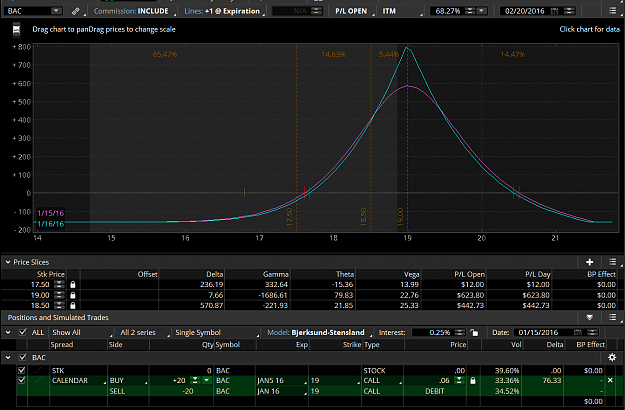Image resolution: width=625 pixels, height=410 pixels.
Task: Click the symbol link chain icon
Action: click(75, 11)
